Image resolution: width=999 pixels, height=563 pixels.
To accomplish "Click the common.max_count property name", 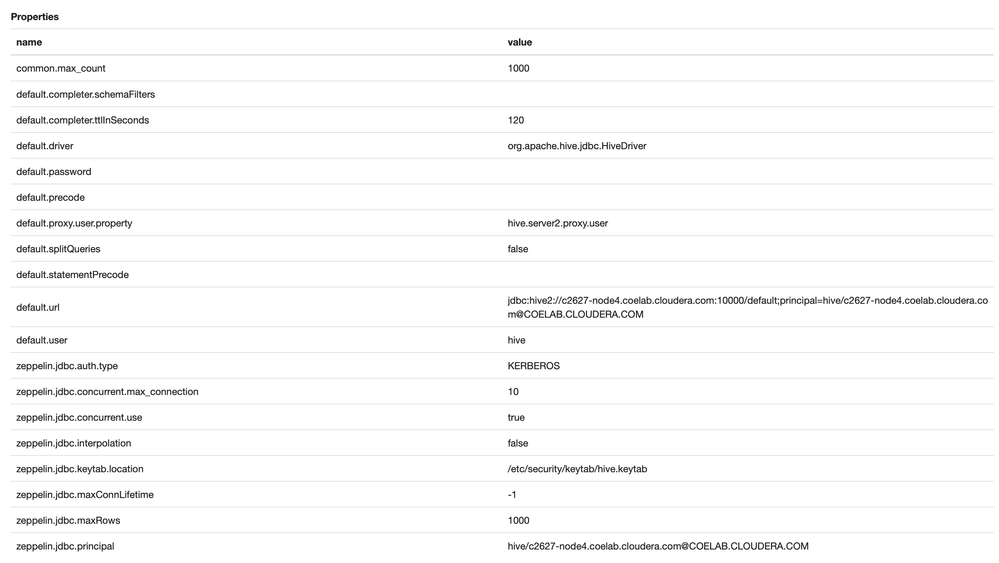I will 61,68.
